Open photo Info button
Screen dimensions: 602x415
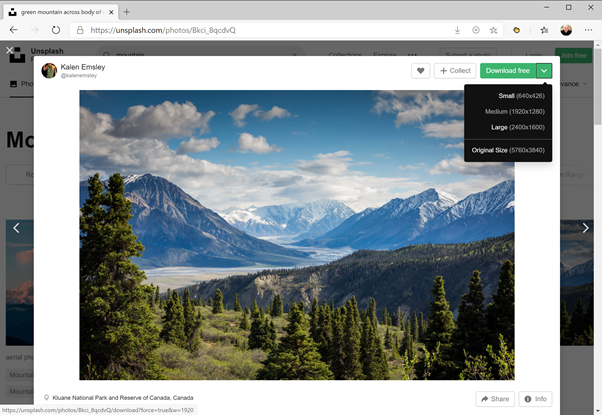pos(536,399)
